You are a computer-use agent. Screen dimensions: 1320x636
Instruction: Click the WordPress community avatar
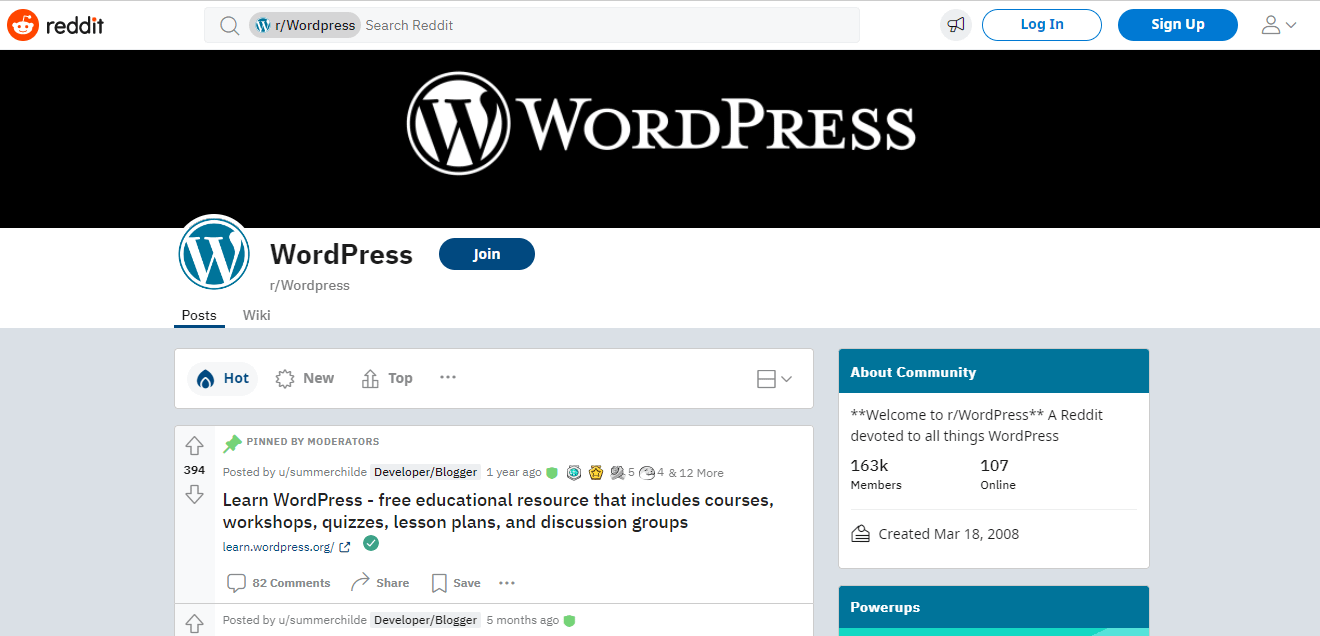pos(214,253)
